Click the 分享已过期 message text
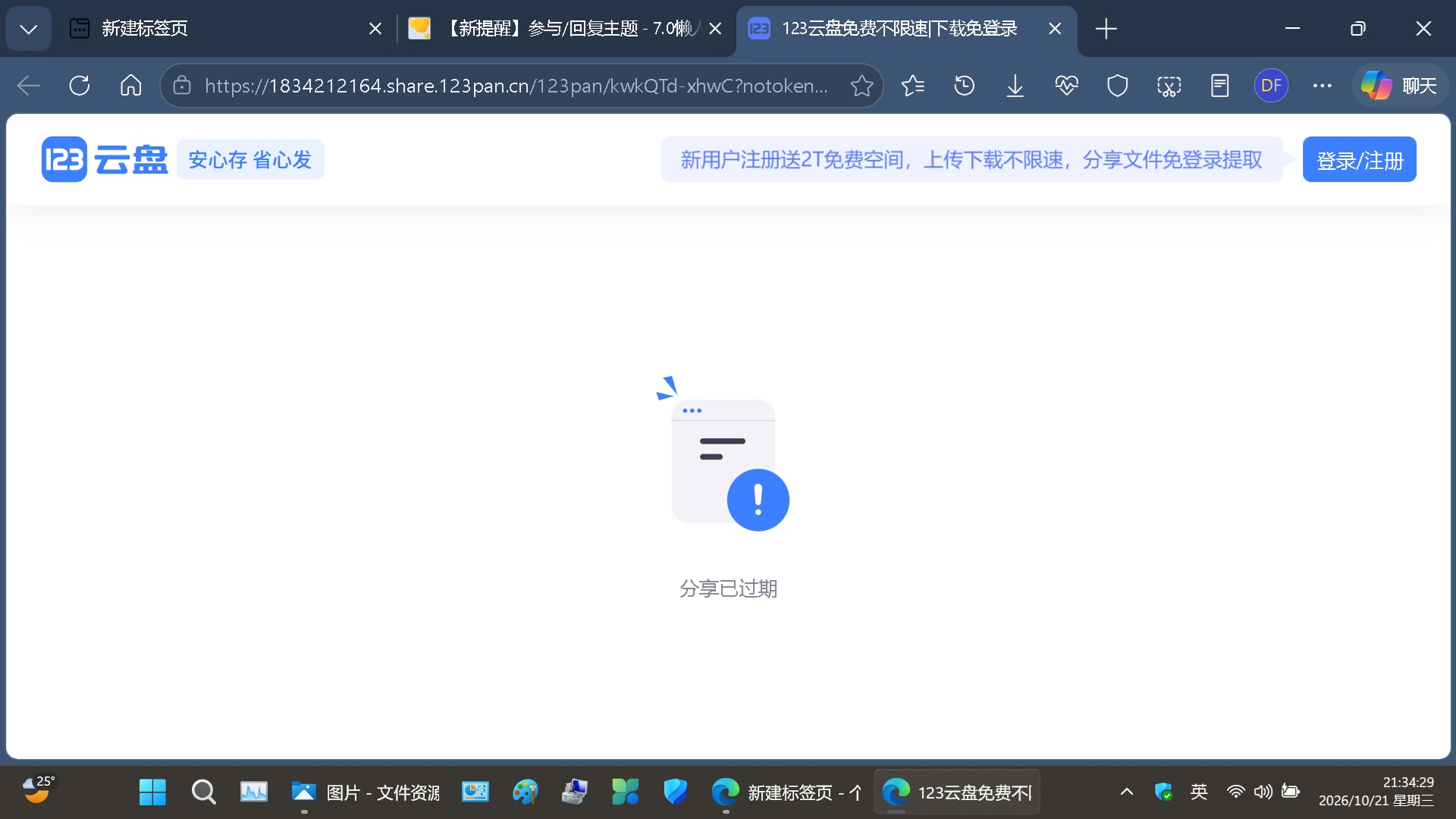The height and width of the screenshot is (819, 1456). click(728, 588)
